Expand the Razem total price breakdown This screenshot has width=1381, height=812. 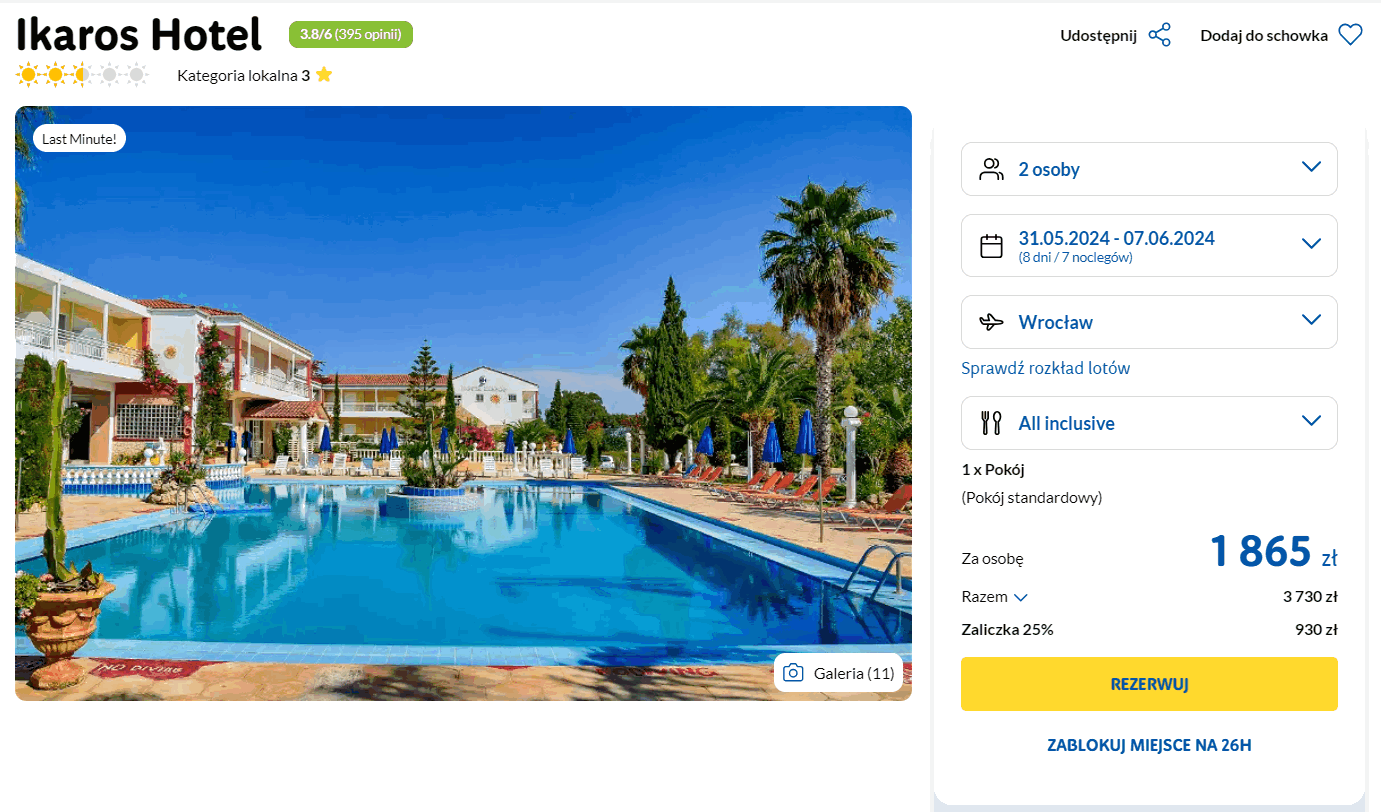[x=995, y=597]
